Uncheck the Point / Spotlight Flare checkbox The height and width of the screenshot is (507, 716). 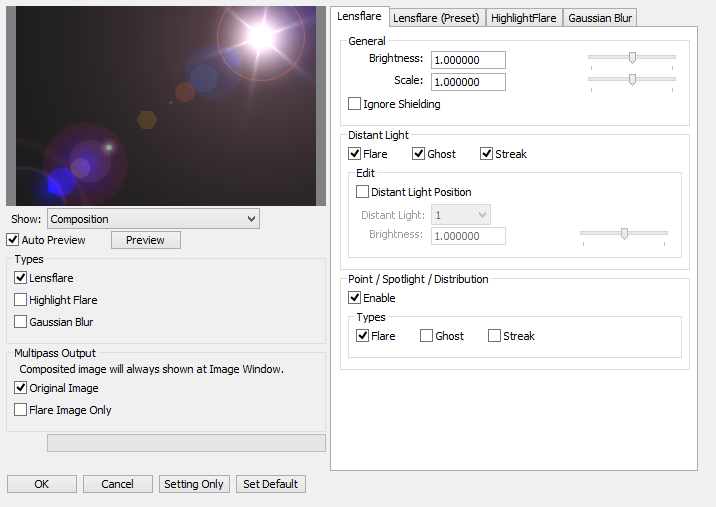coord(362,336)
